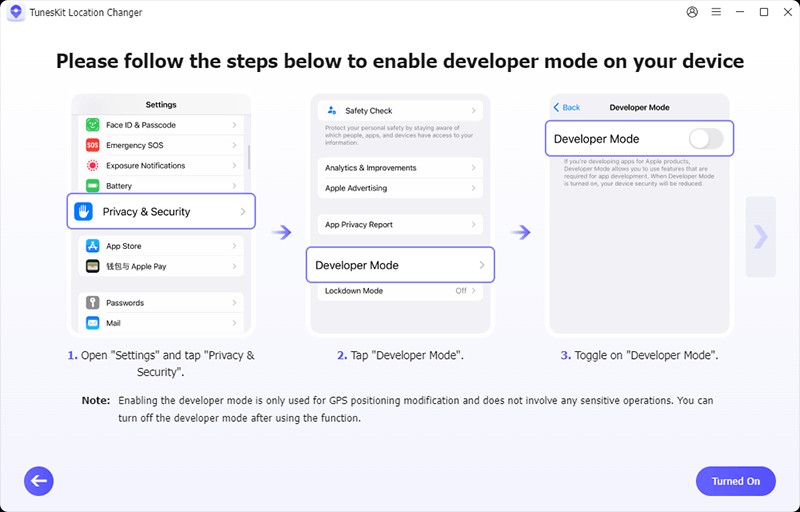Toggle the Developer Mode switch
Image resolution: width=800 pixels, height=512 pixels.
(706, 139)
